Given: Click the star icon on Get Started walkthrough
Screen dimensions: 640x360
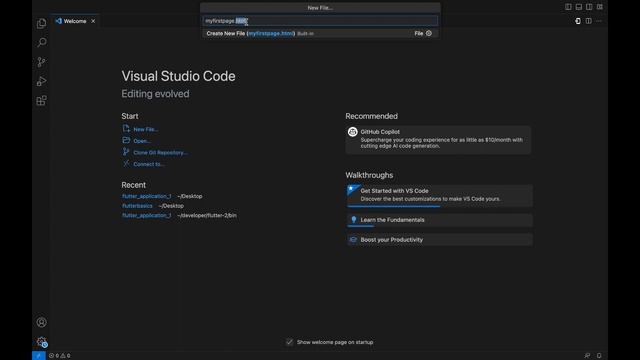Looking at the screenshot, I should click(x=353, y=189).
